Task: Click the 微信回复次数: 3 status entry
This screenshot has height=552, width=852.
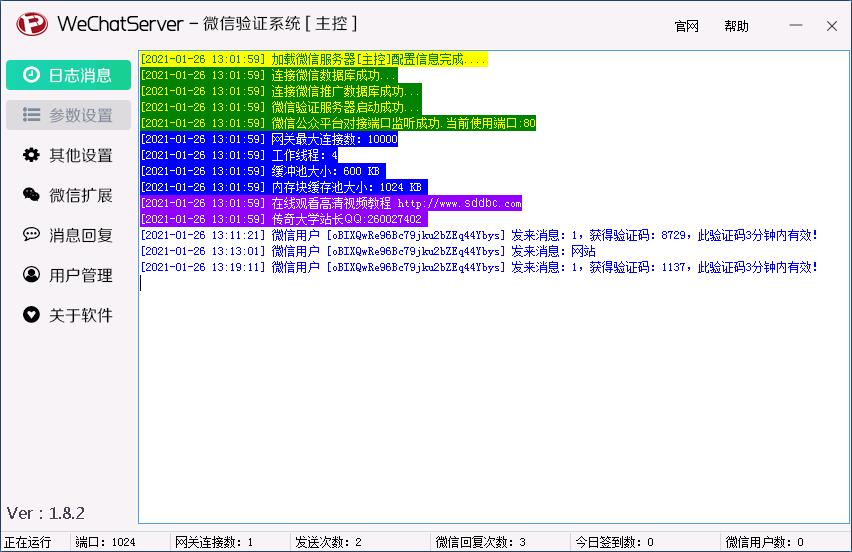Action: click(480, 542)
